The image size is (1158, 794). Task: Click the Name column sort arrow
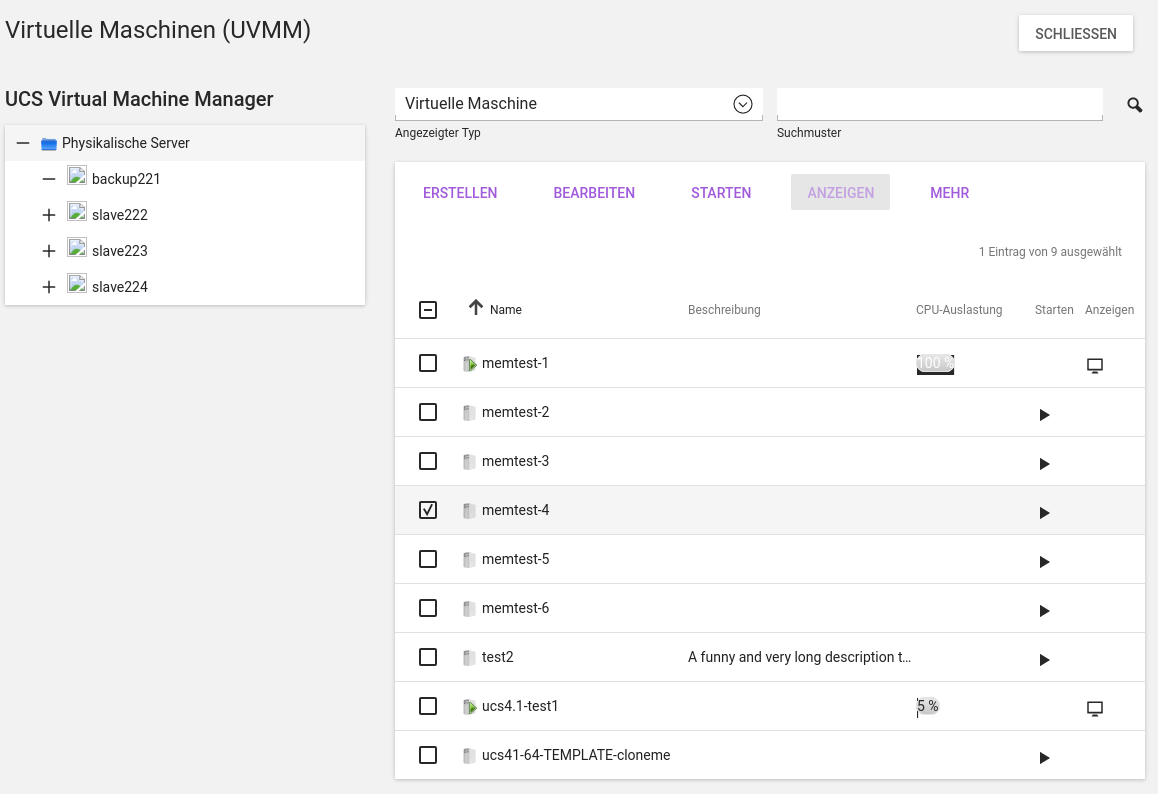(476, 308)
